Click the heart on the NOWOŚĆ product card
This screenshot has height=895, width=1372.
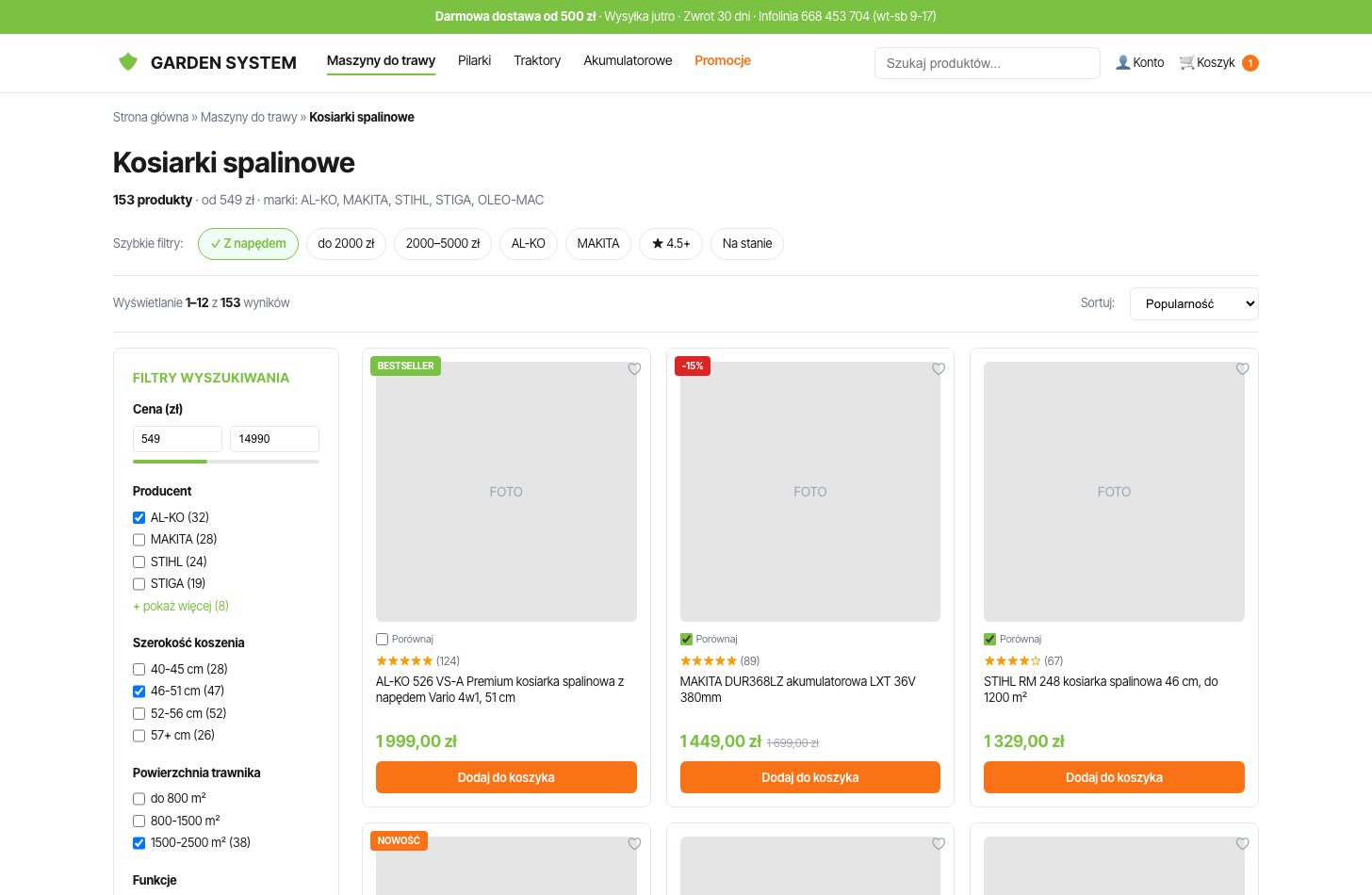pos(634,844)
